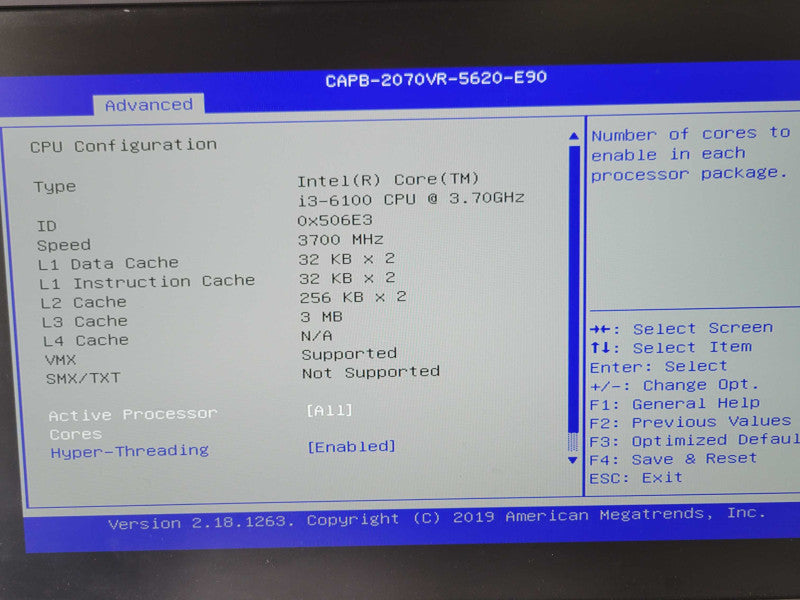Select the Active Processor Cores label
This screenshot has height=600, width=800.
point(133,424)
